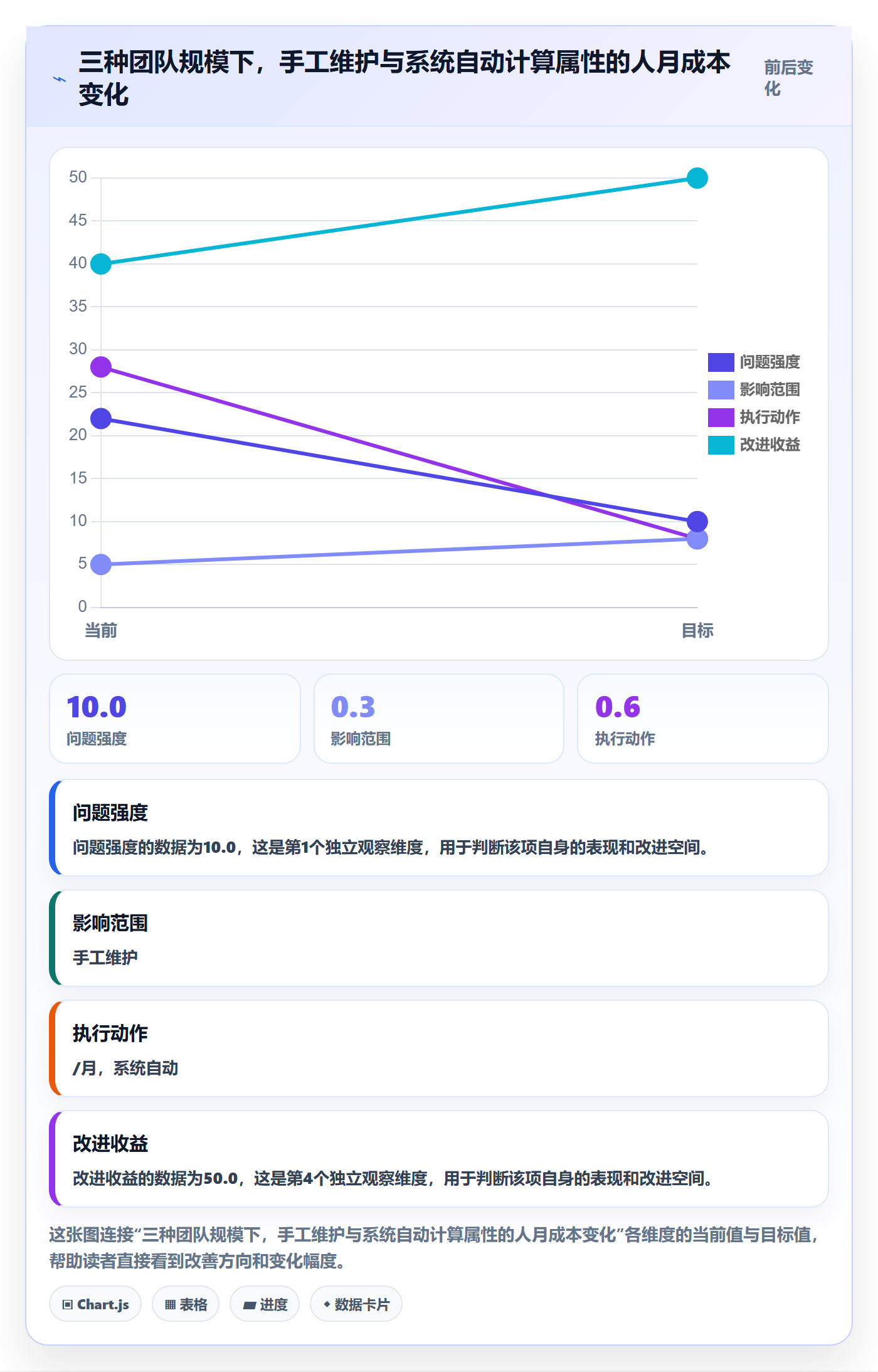Click the 问题强度 data point at 目标
The image size is (878, 1372).
[x=697, y=521]
